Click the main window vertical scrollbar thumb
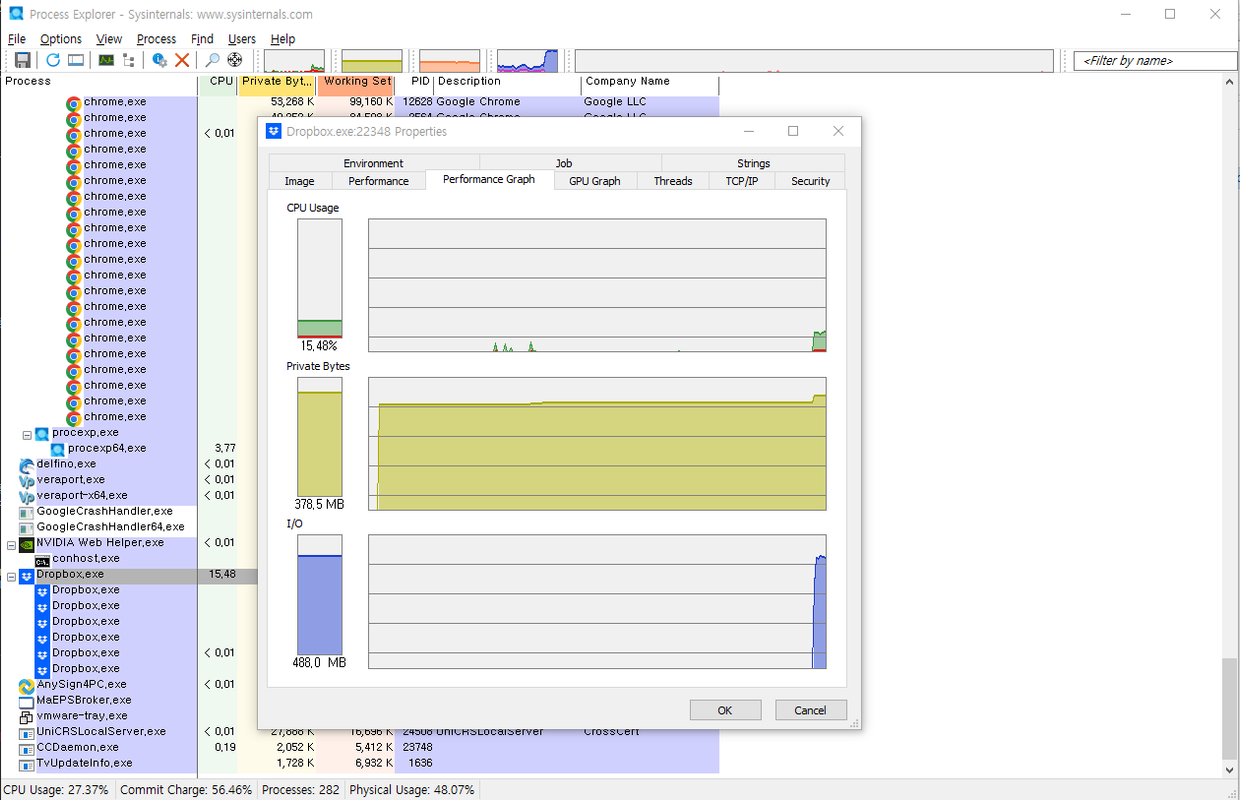Screen dimensions: 1240x800 (1230, 711)
